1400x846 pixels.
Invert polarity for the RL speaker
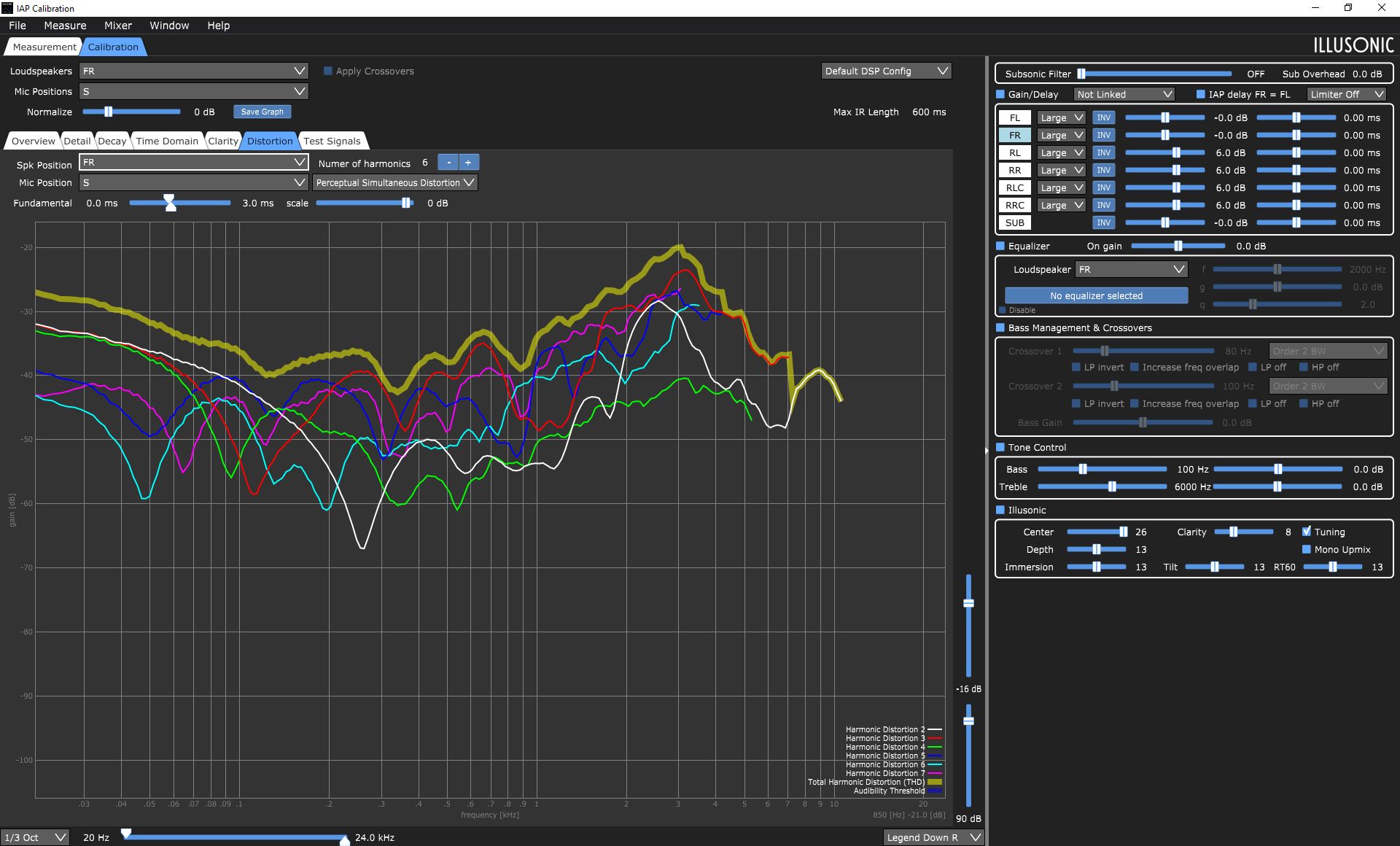(1103, 152)
